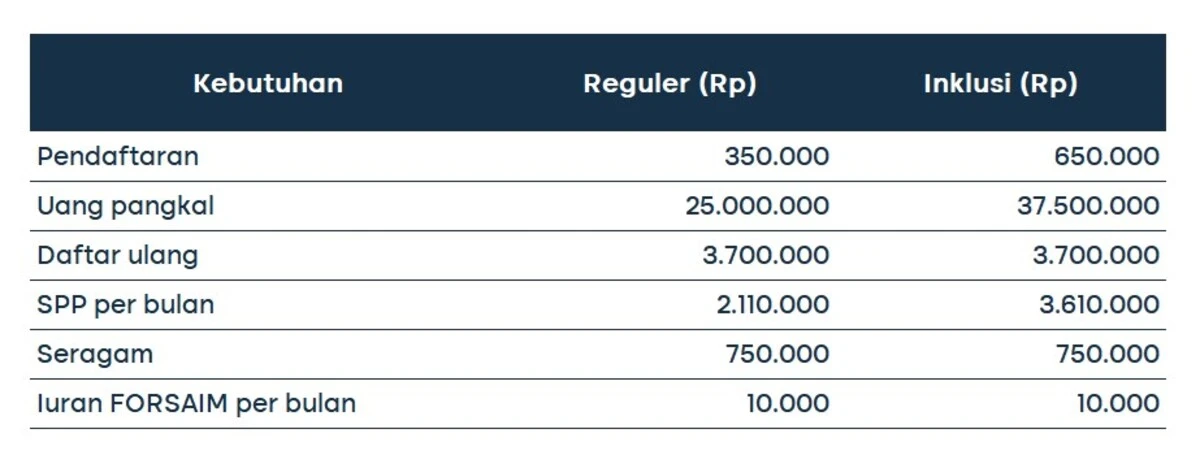Click the Reguler SPP value 2.110.000
This screenshot has width=1200, height=455.
pyautogui.click(x=773, y=305)
